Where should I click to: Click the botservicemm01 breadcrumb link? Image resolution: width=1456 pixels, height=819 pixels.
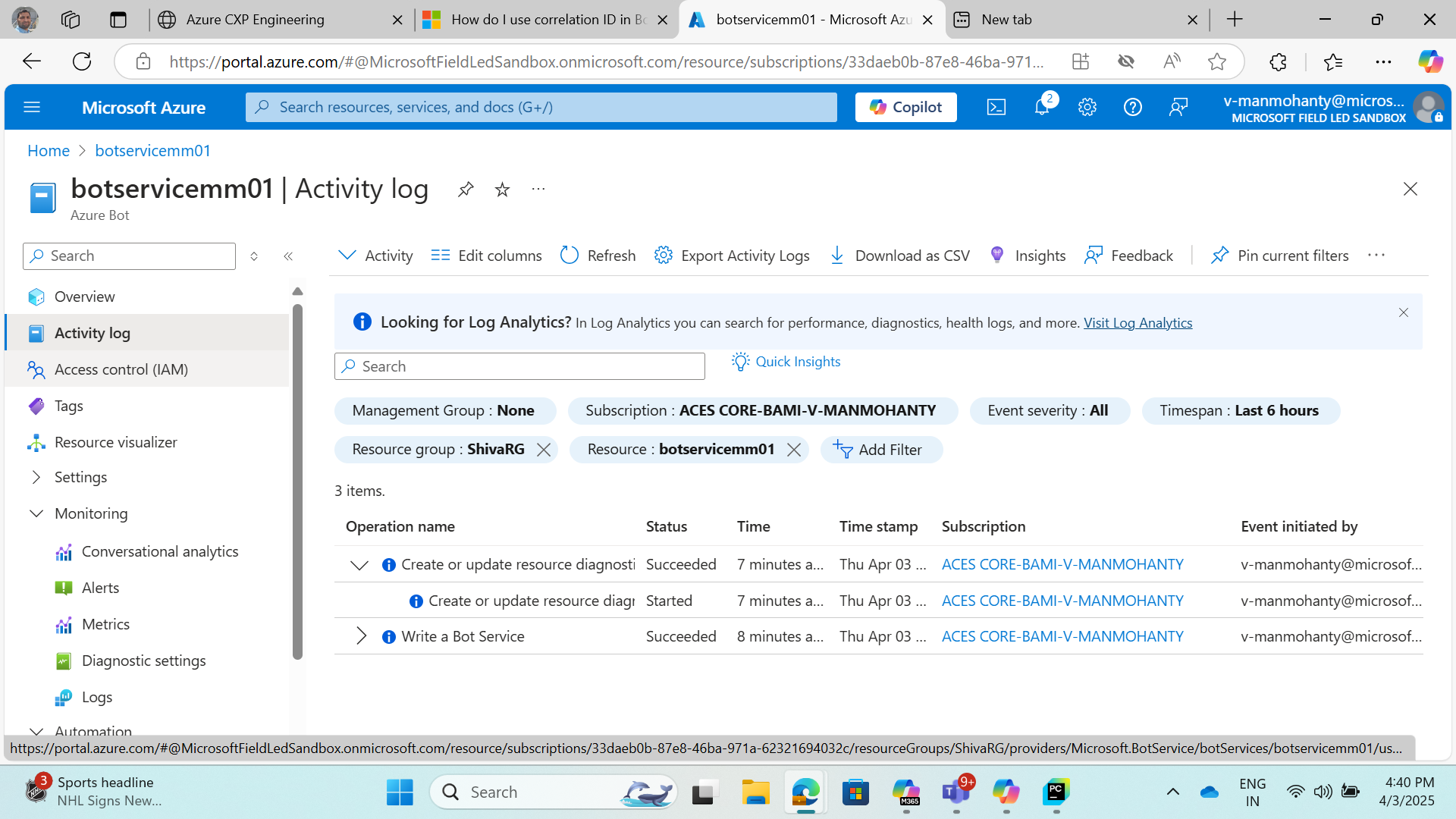click(153, 151)
